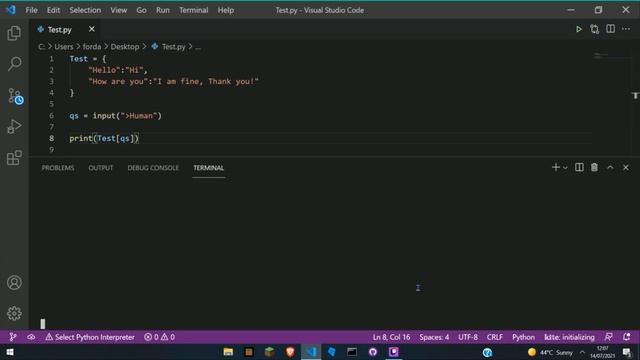Open the Extensions view
640x360 pixels.
[x=14, y=158]
